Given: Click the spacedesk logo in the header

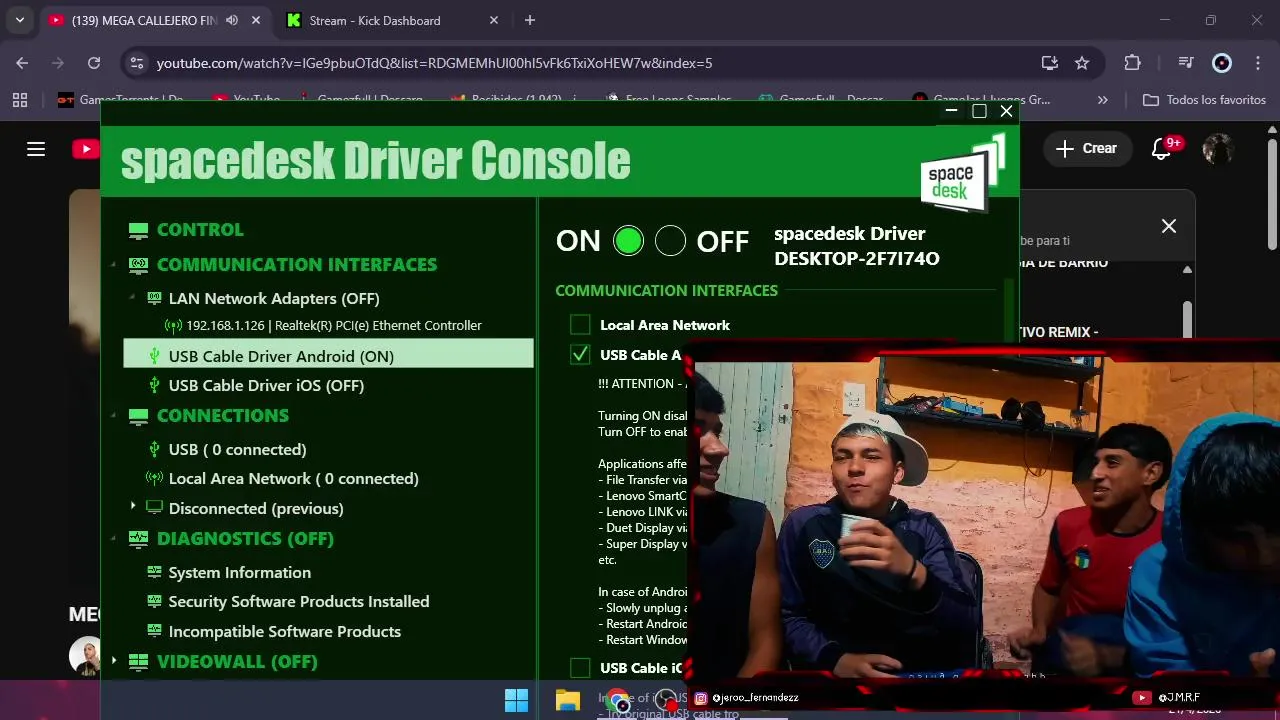Looking at the screenshot, I should click(x=961, y=174).
